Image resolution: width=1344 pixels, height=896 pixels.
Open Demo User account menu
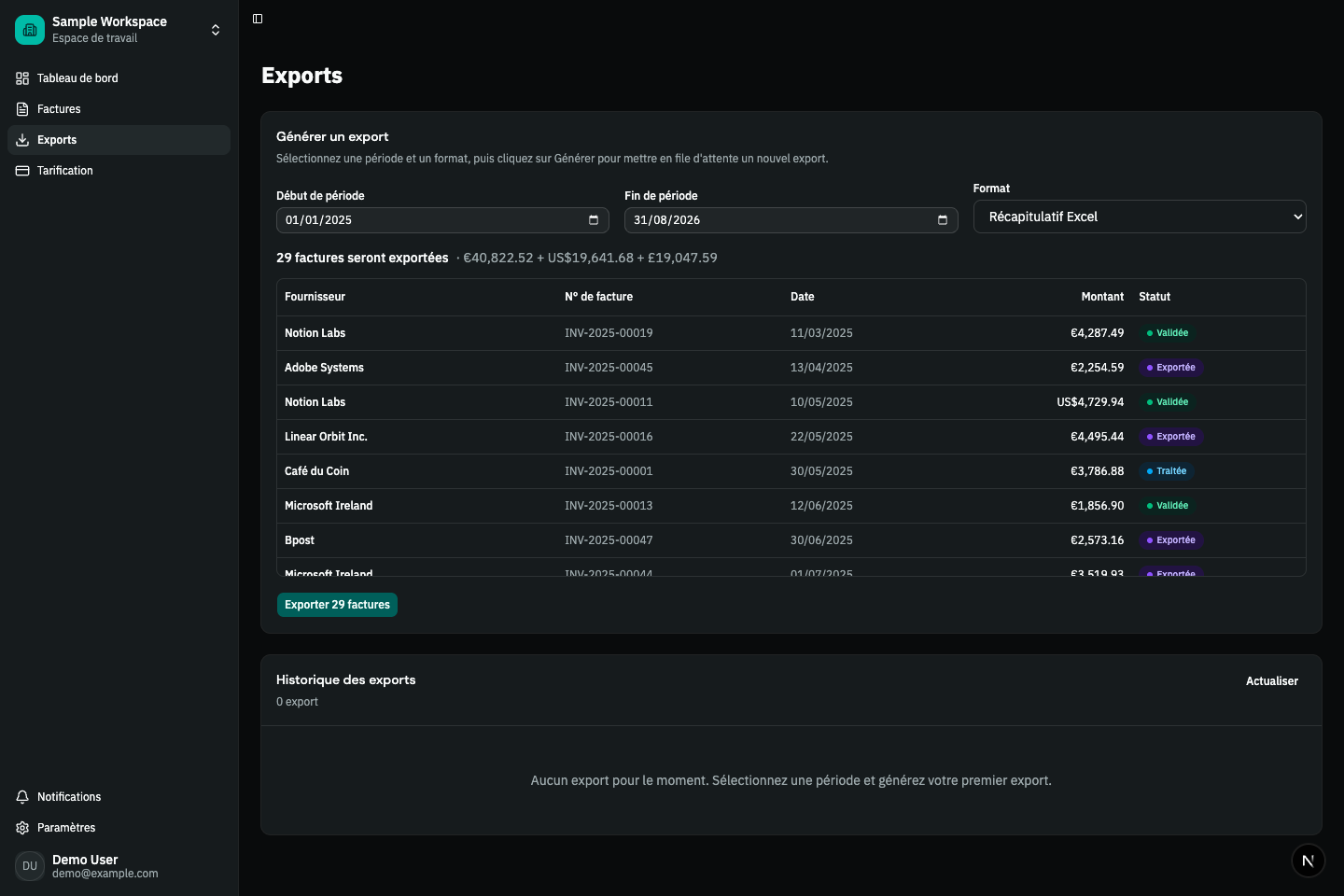pos(119,866)
